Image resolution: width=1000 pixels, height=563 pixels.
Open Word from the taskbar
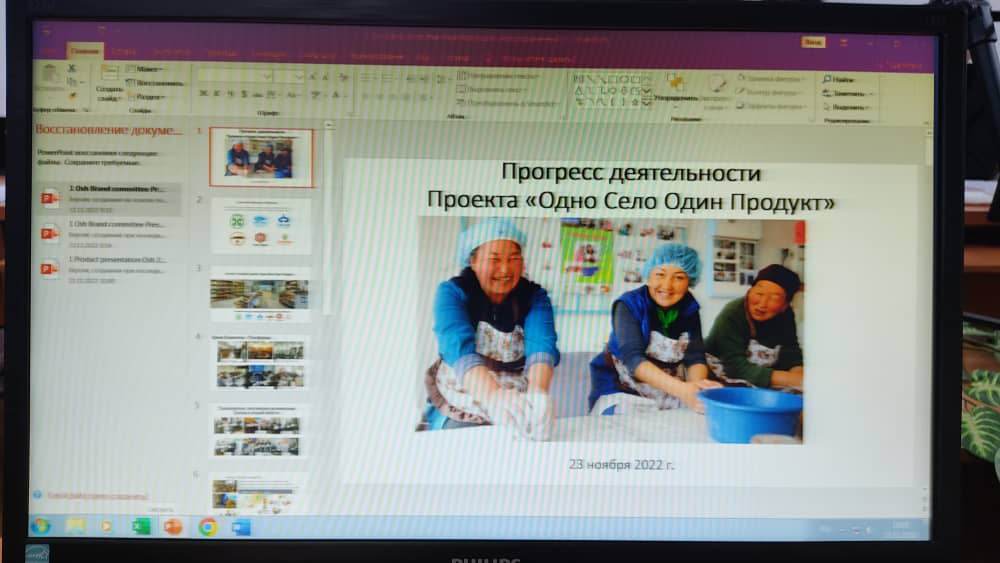241,526
